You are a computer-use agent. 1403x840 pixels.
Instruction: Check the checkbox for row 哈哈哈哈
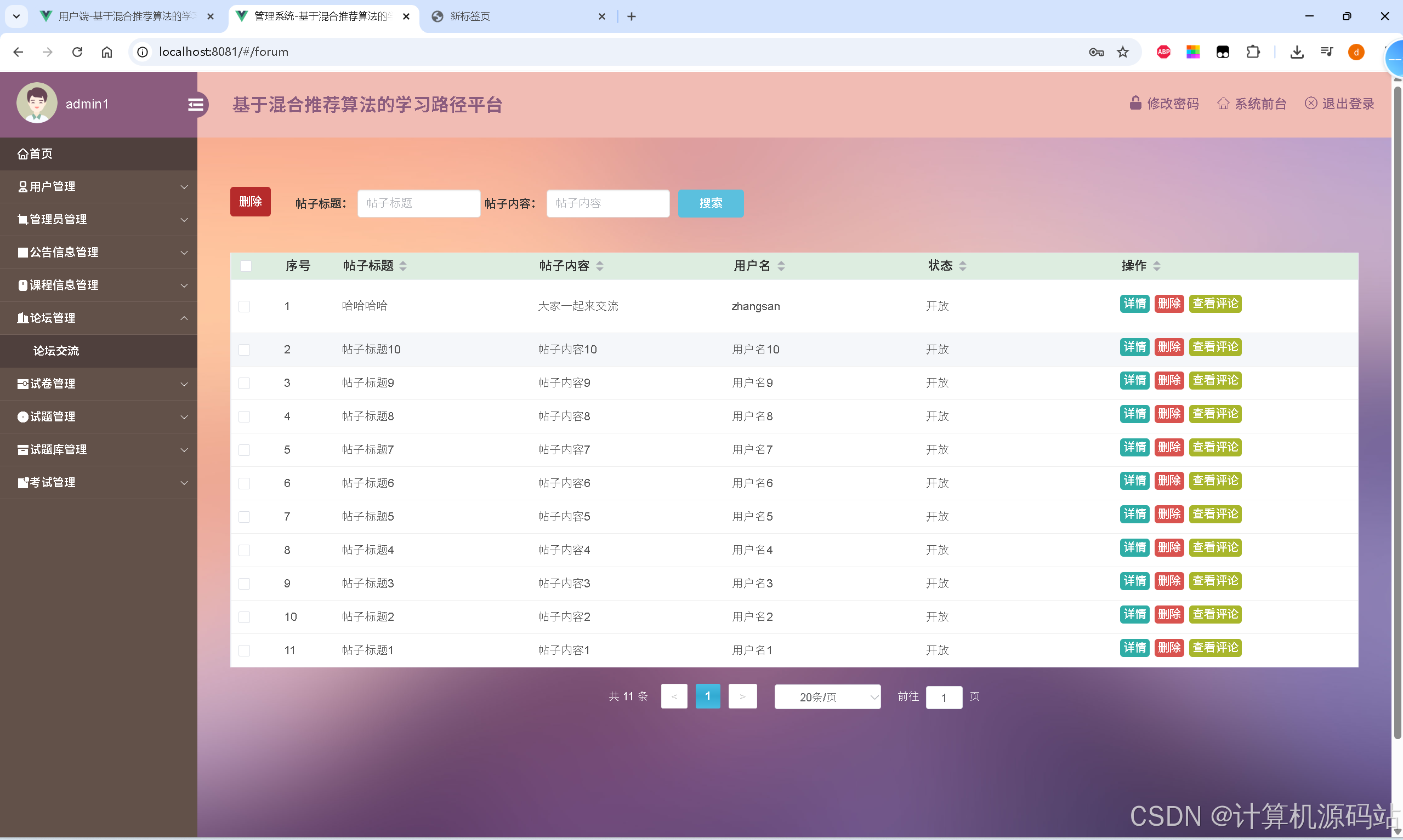pos(245,306)
